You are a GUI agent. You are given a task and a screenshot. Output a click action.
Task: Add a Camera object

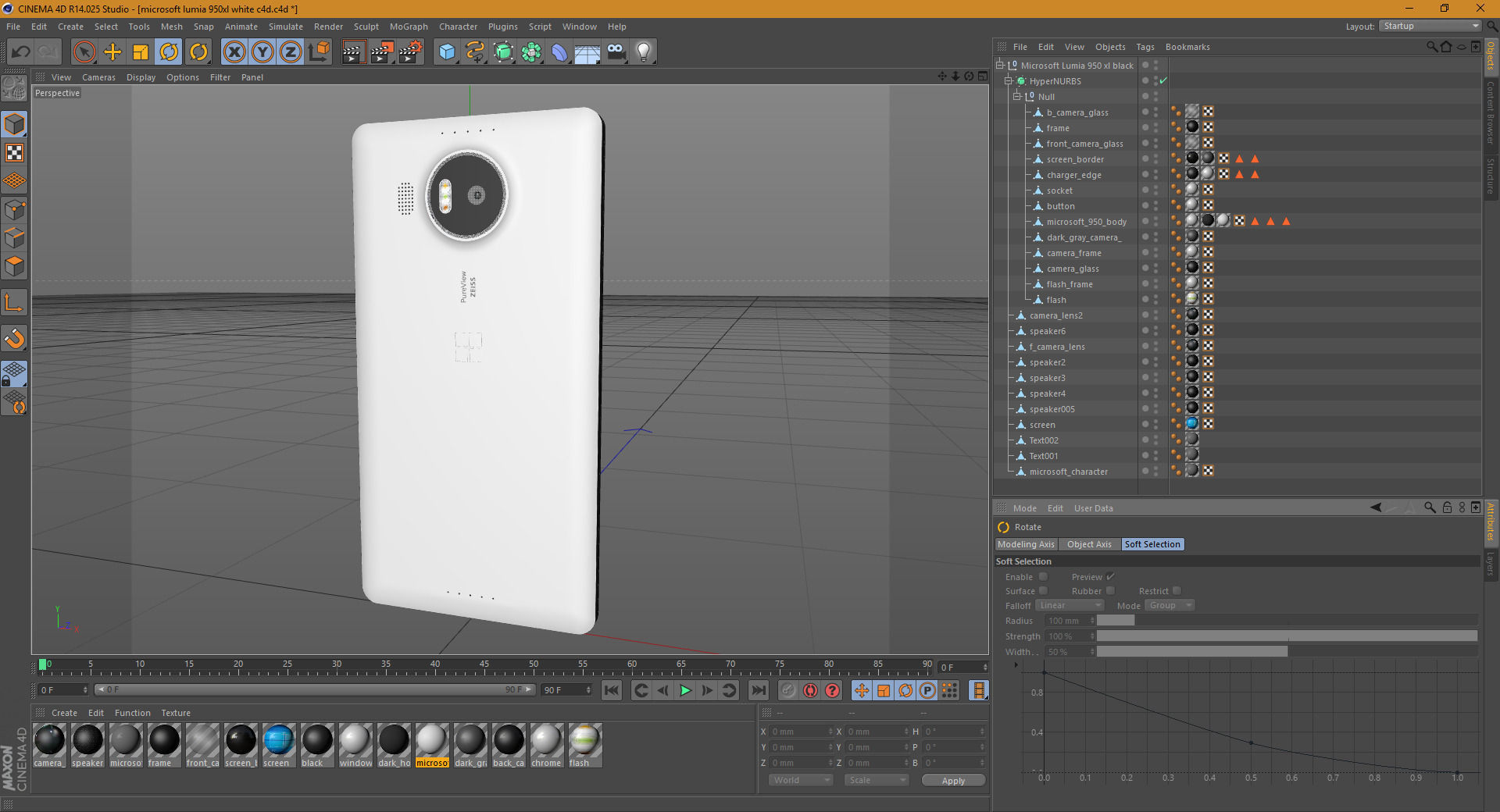click(616, 52)
